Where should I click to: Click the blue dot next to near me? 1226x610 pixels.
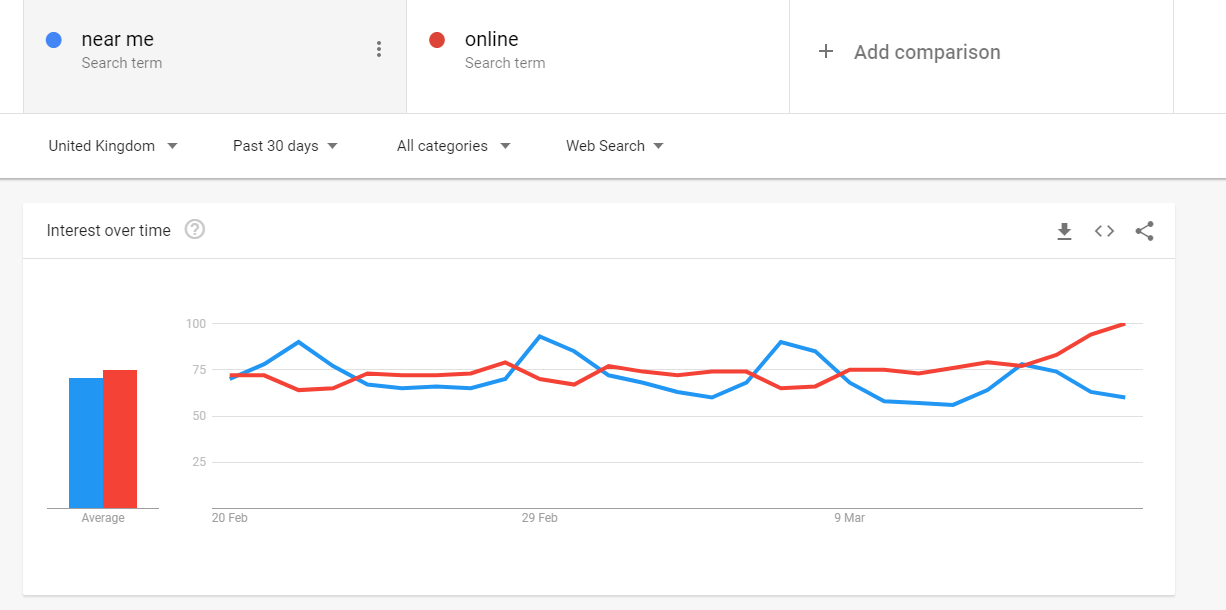point(54,40)
